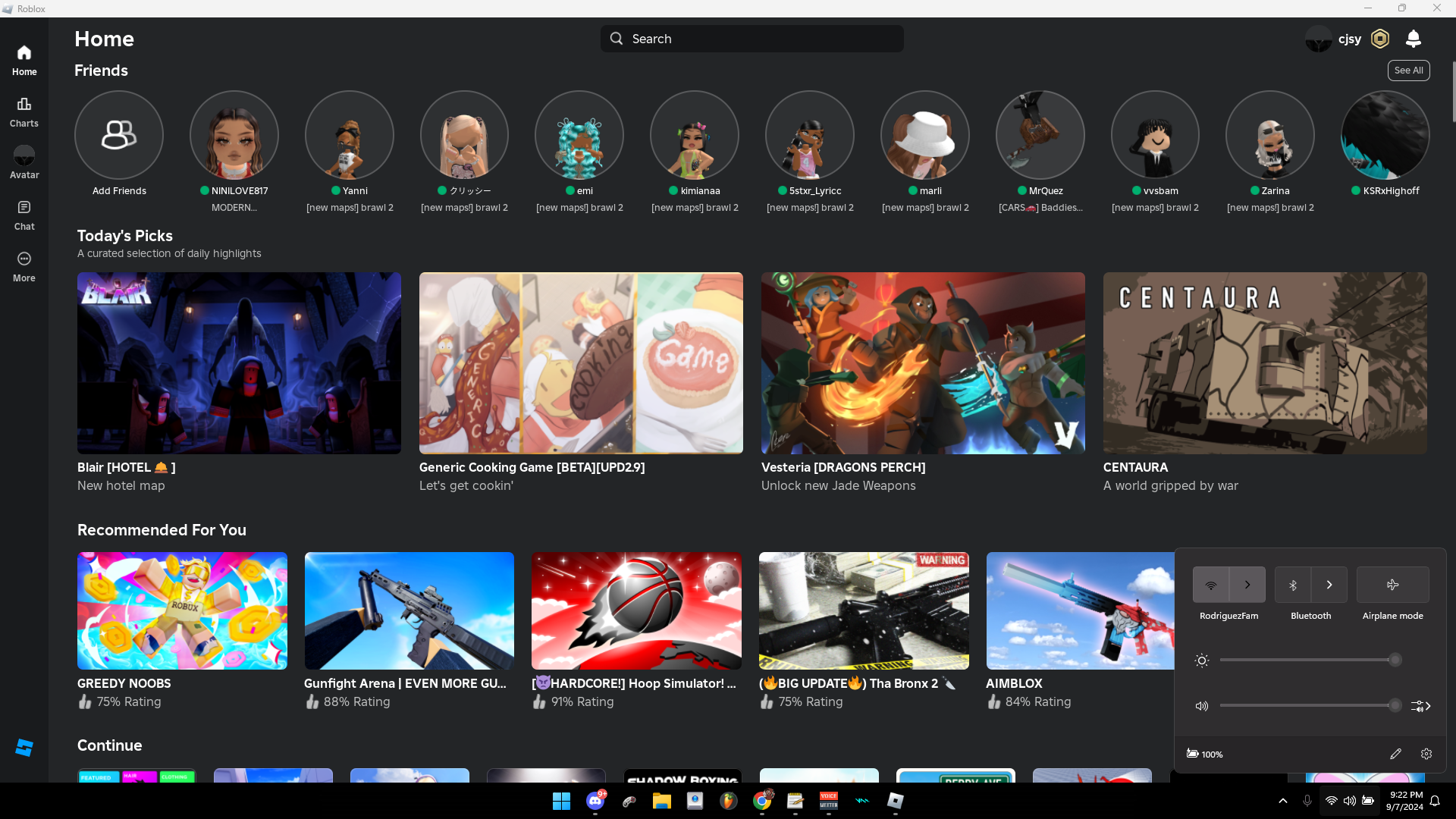Image resolution: width=1456 pixels, height=819 pixels.
Task: Click the Roblox Studio icon in sidebar
Action: (24, 748)
